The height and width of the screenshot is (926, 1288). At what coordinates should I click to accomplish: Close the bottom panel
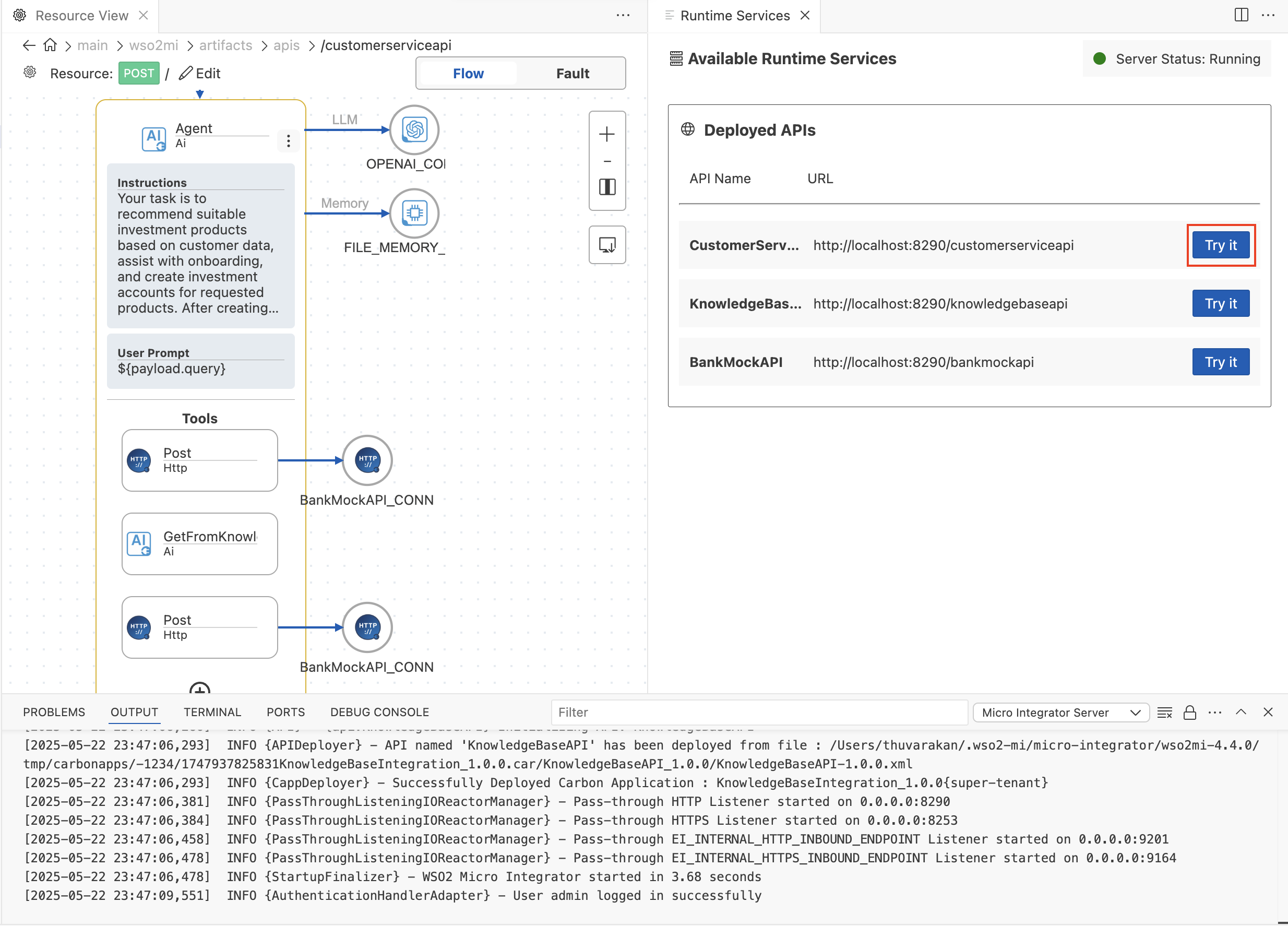1268,711
